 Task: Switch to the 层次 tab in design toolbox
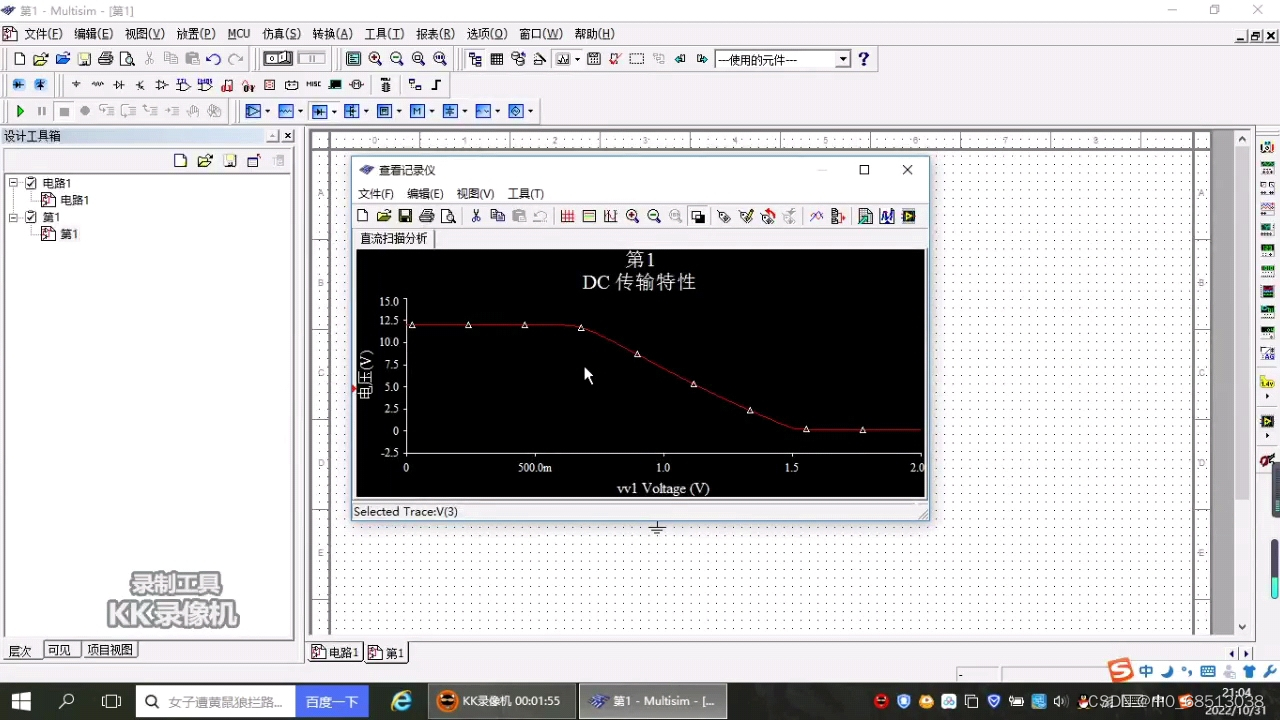coord(20,650)
